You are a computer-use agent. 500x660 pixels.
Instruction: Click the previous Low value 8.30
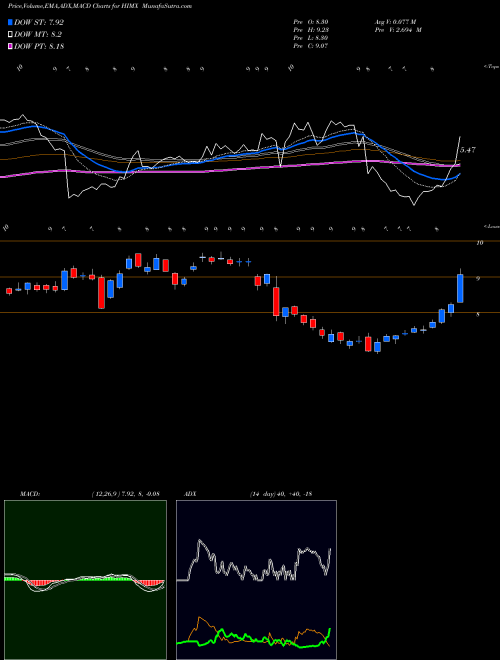click(x=311, y=38)
